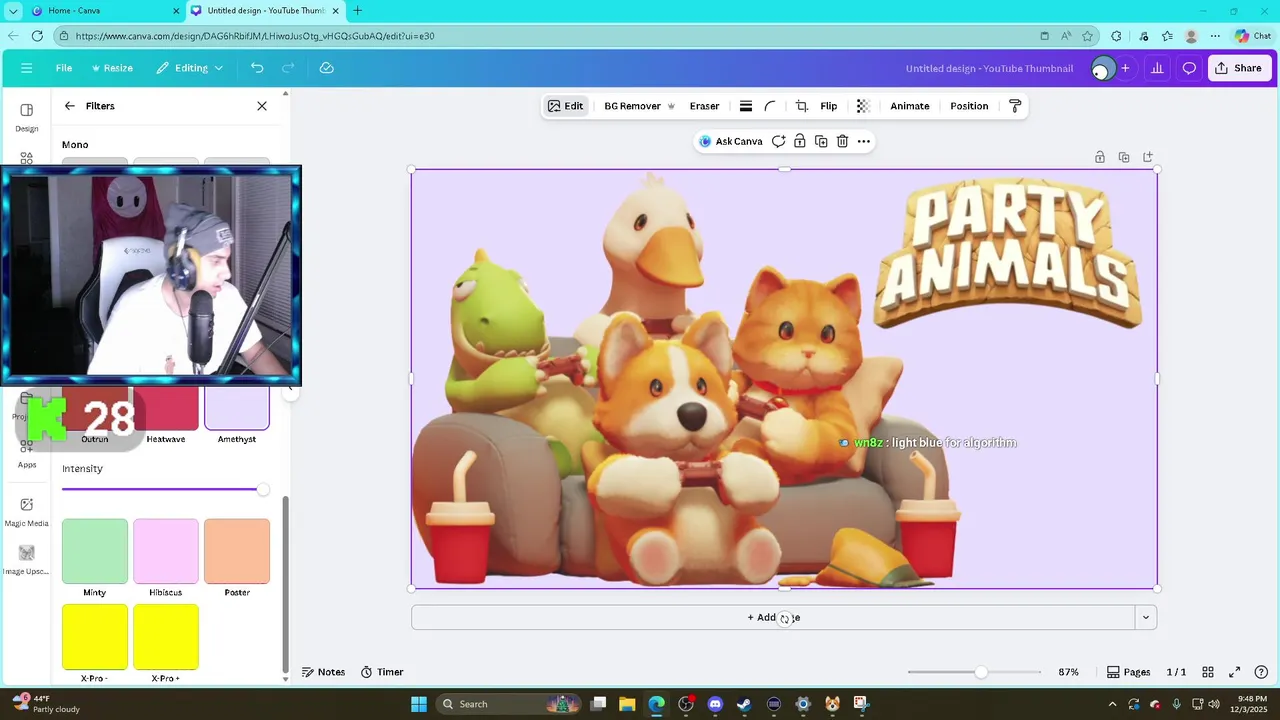Open the transparency checkerboard tool
This screenshot has height=720, width=1280.
[x=863, y=106]
